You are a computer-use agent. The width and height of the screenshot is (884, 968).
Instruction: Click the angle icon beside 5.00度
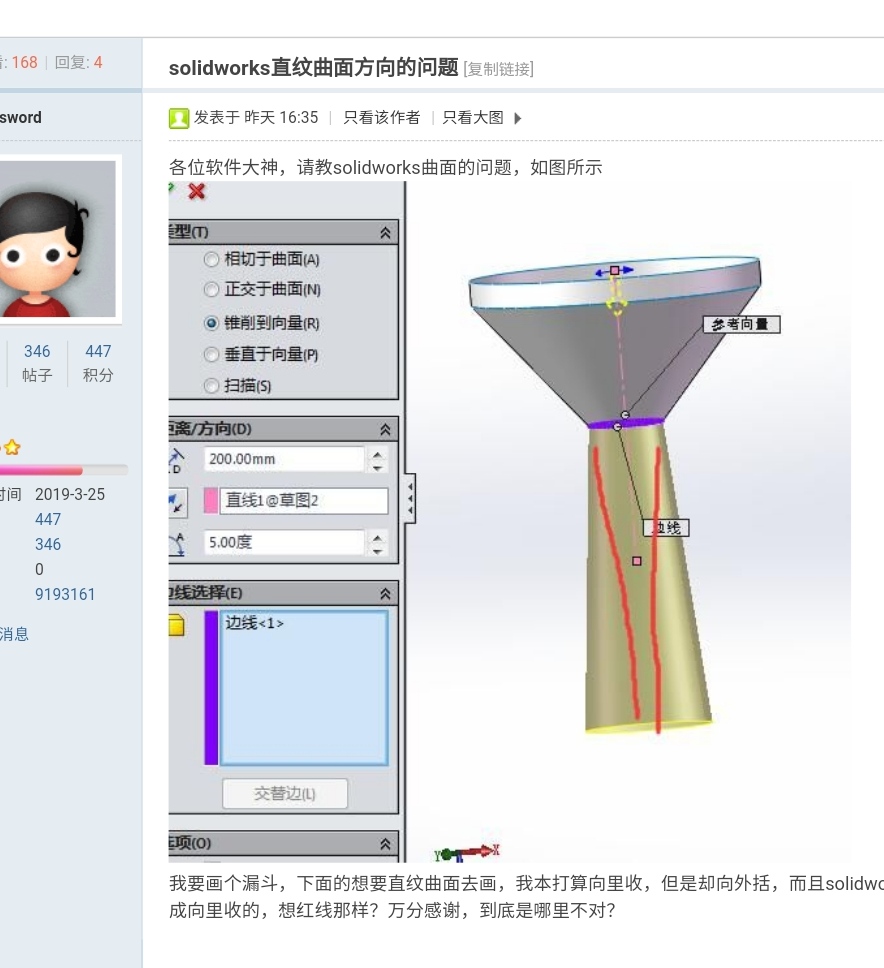tap(177, 543)
